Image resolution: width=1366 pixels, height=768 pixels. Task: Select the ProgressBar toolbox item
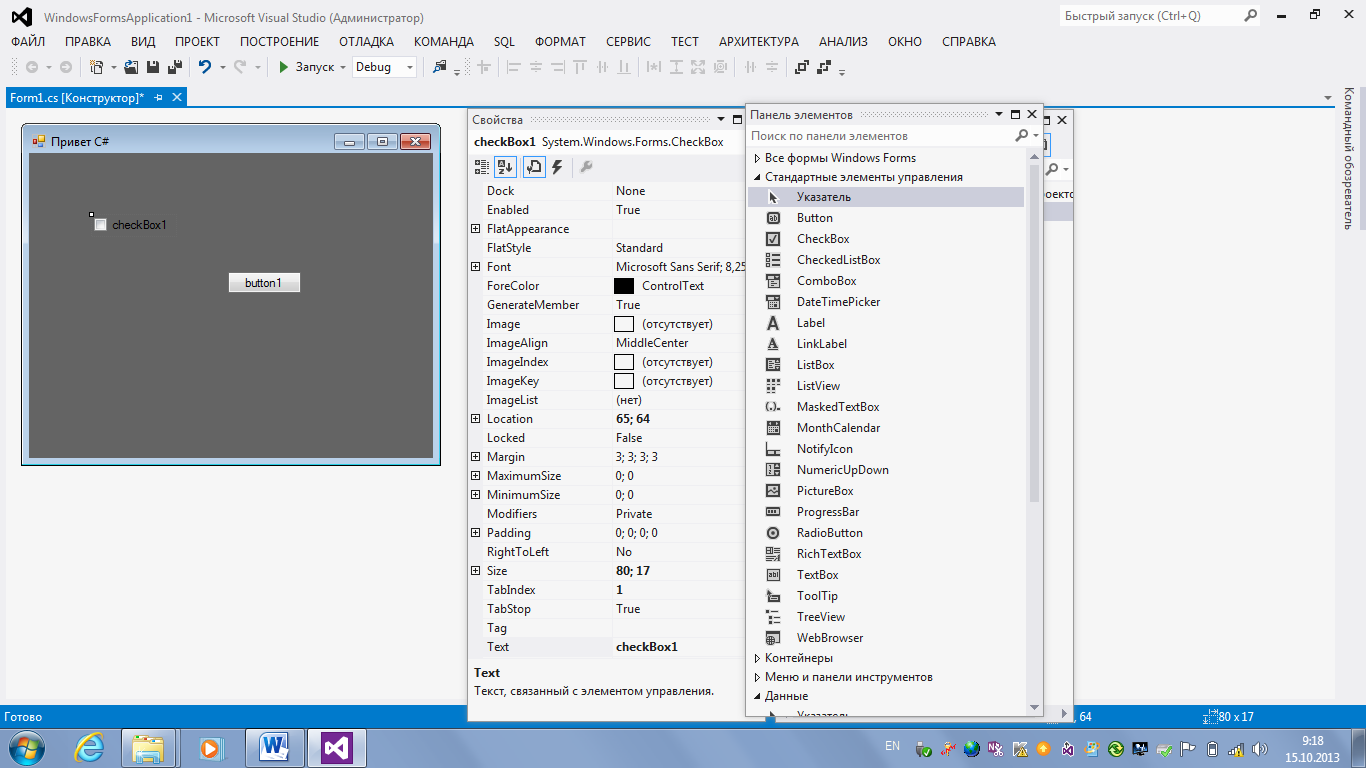pos(886,512)
